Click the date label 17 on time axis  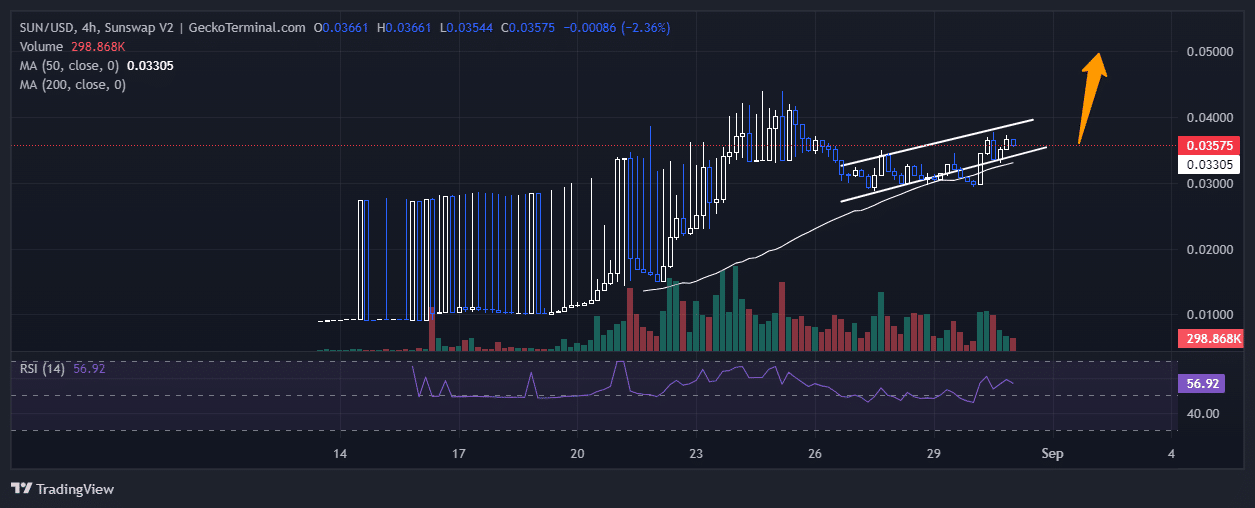pos(459,453)
